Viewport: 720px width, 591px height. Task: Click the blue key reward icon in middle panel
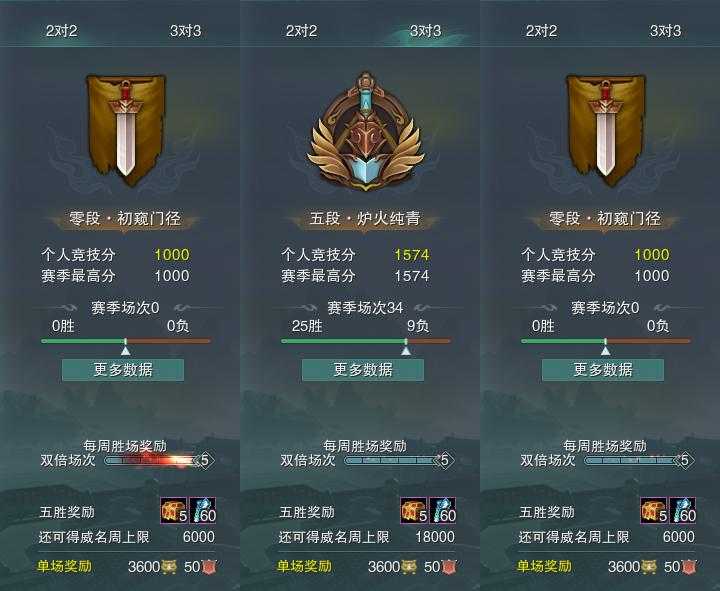(x=442, y=510)
